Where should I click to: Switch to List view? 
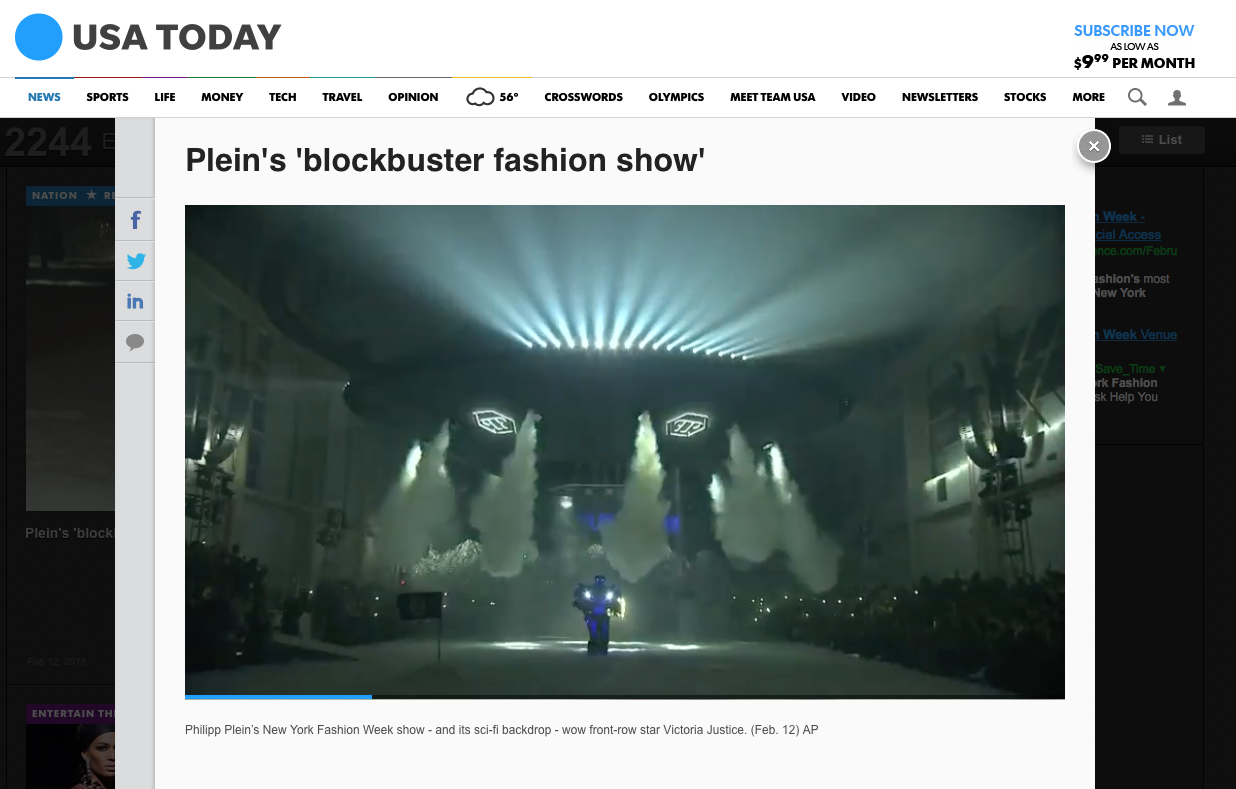click(x=1162, y=140)
